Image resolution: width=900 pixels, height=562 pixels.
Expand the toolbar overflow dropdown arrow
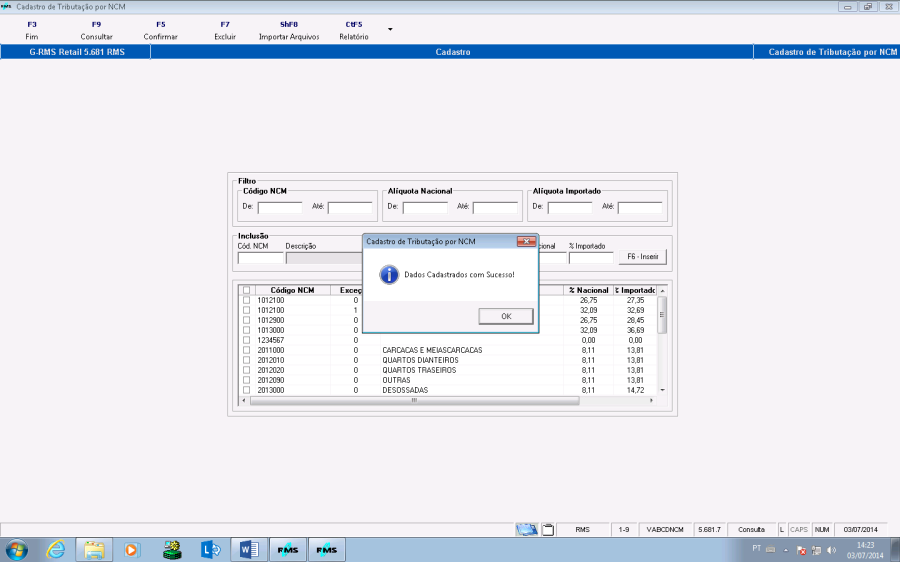[x=390, y=29]
